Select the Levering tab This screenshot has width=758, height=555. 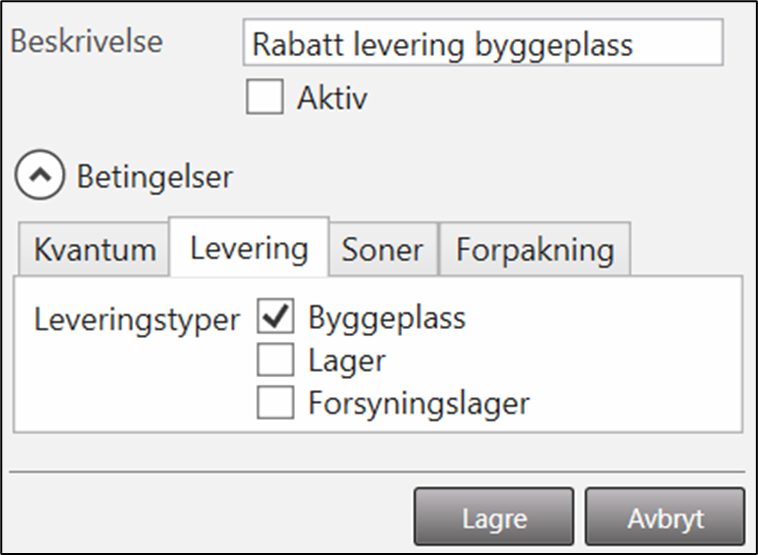click(x=248, y=248)
